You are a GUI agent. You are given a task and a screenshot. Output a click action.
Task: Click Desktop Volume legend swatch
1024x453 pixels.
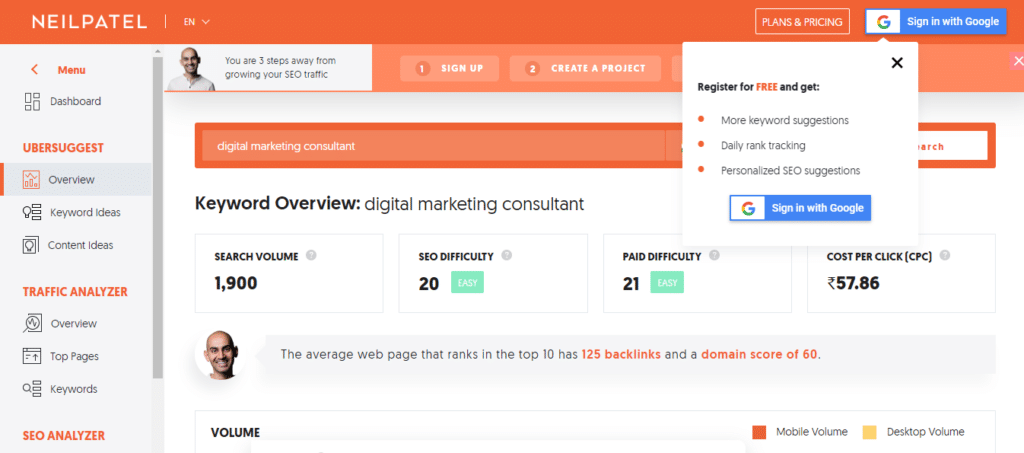pos(869,432)
